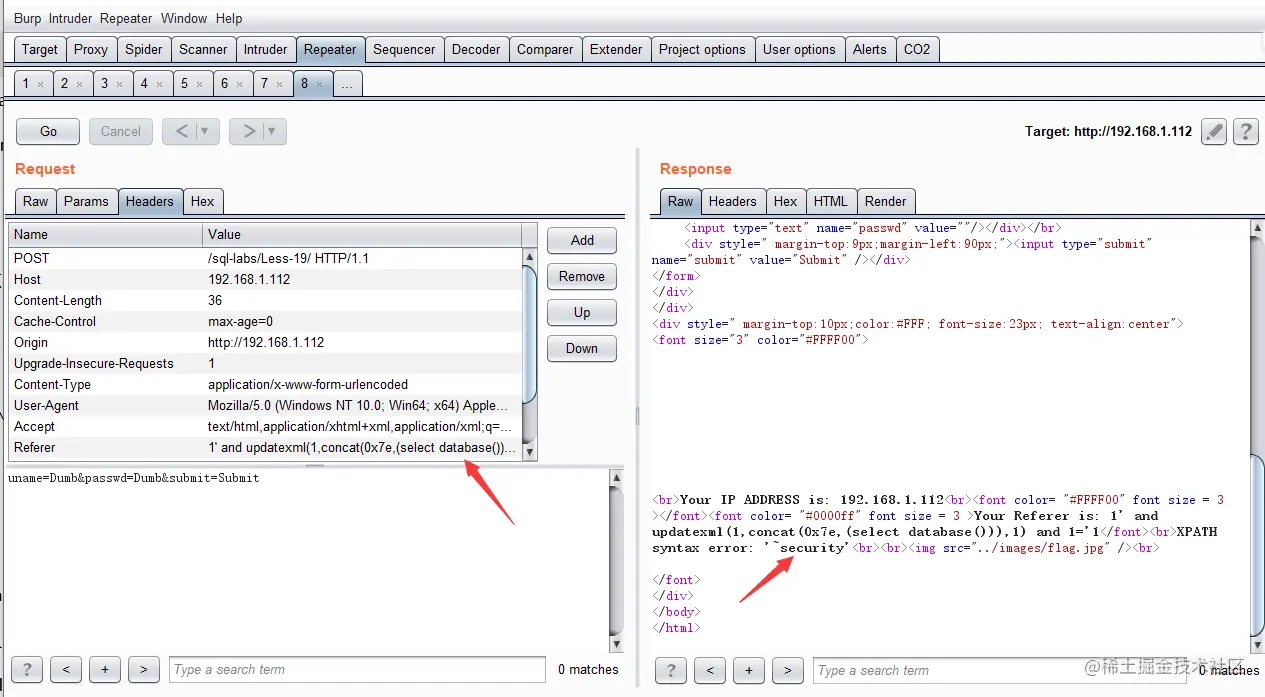Switch request view to Hex tab
The width and height of the screenshot is (1265, 697).
coord(203,201)
